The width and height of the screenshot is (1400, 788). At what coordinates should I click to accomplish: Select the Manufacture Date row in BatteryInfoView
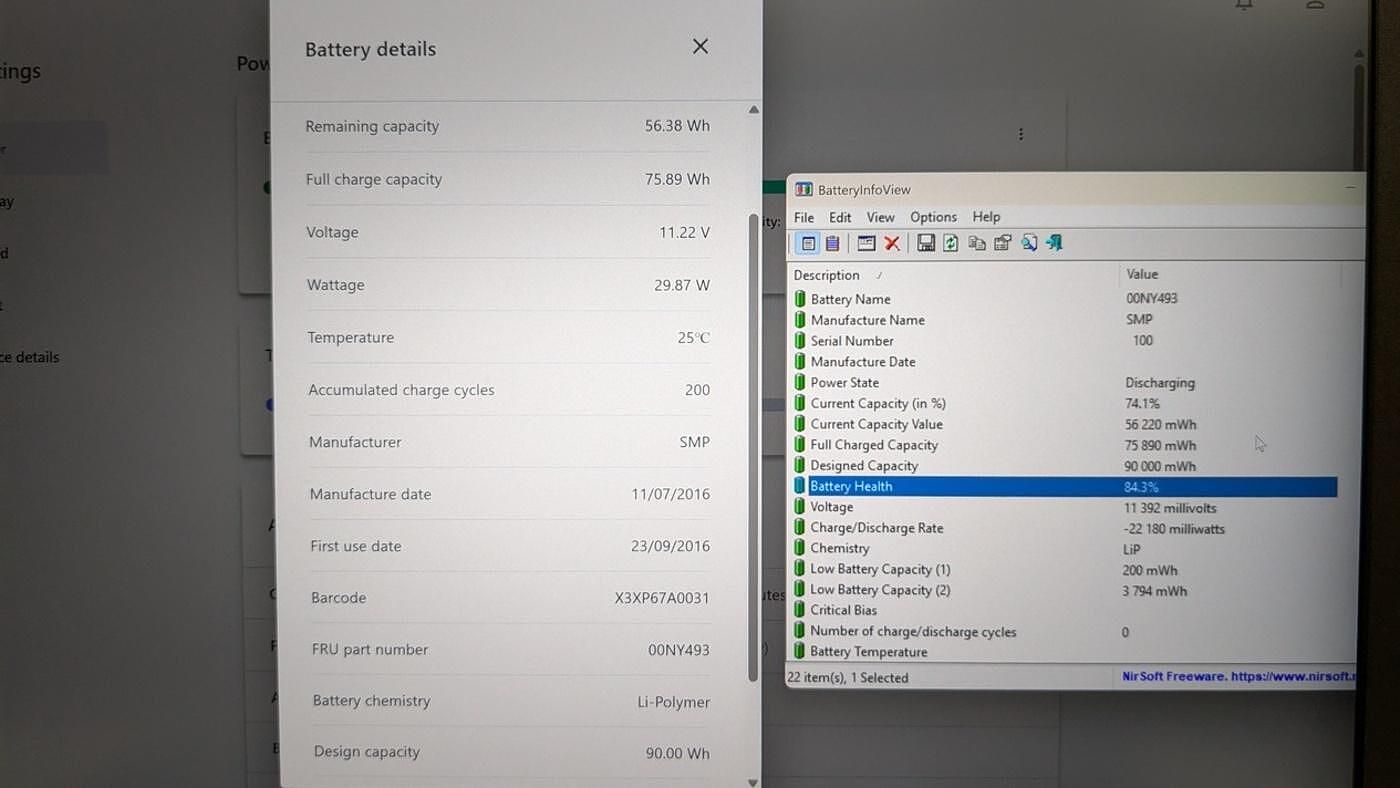[x=1064, y=362]
